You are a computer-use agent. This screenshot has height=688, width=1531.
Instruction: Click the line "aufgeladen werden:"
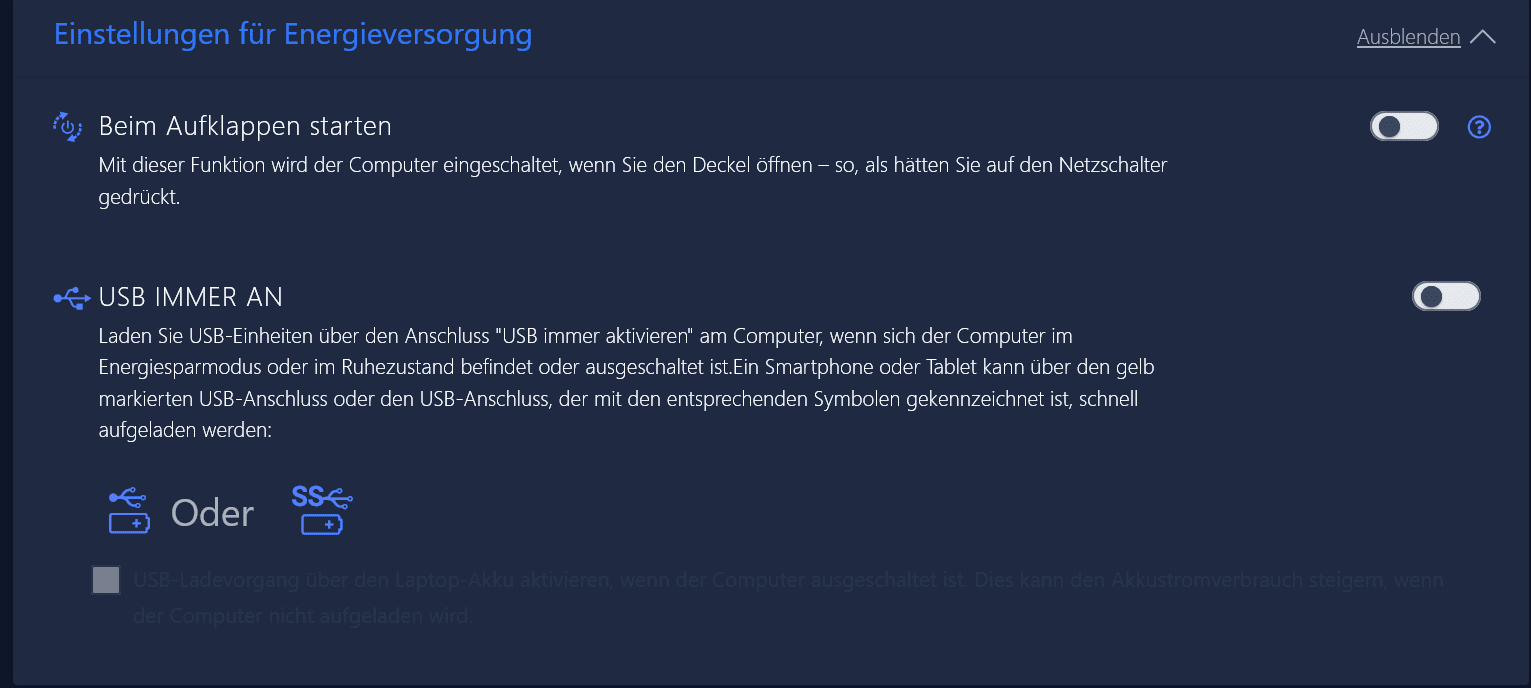point(186,431)
